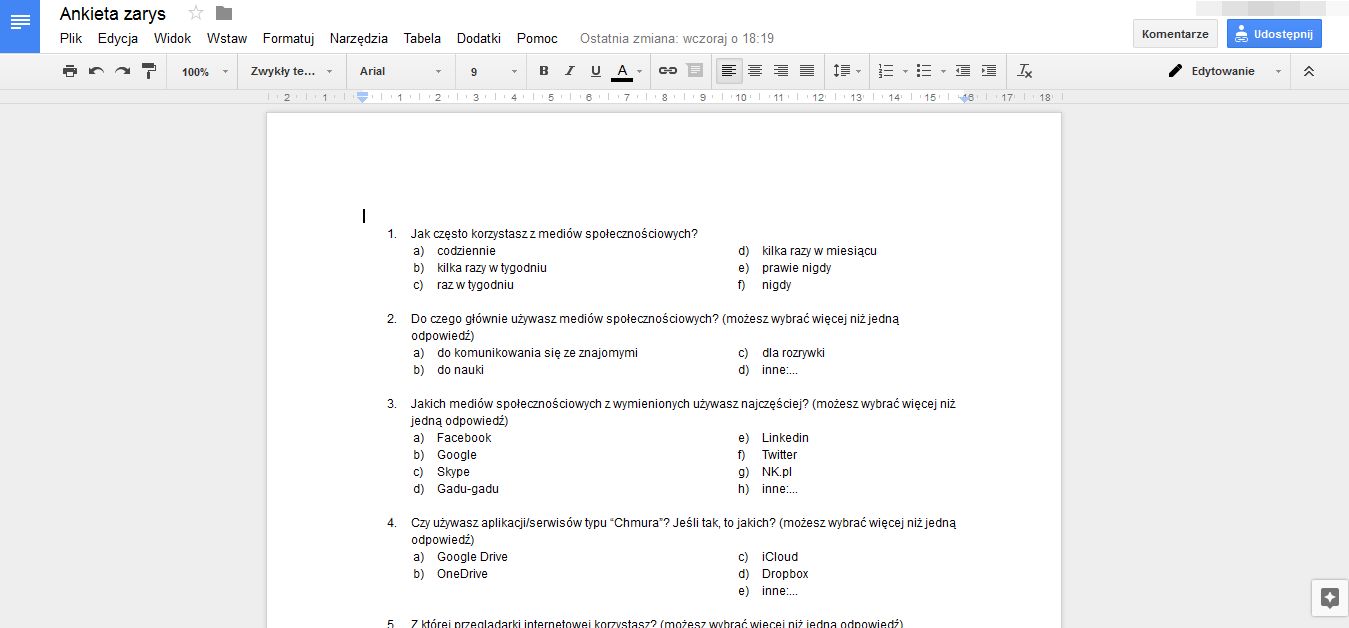Viewport: 1349px width, 628px height.
Task: Open the Tabela menu
Action: [x=422, y=38]
